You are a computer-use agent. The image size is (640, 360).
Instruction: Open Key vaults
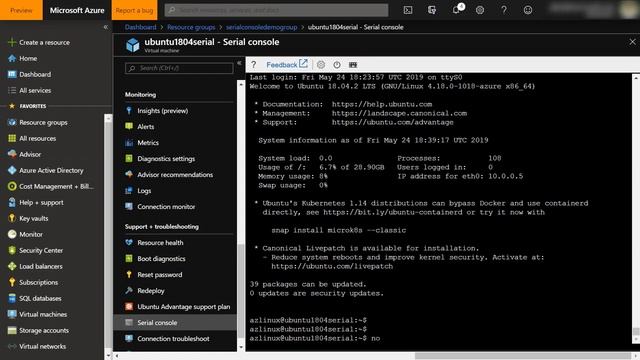tap(28, 218)
